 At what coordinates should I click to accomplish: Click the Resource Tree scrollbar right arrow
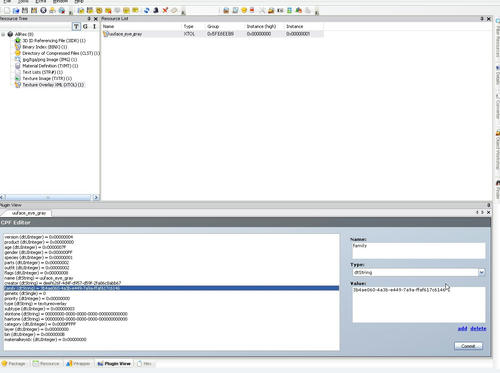pyautogui.click(x=96, y=197)
